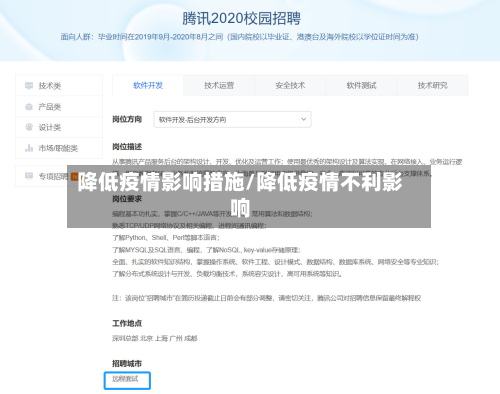Click the 岗位要求 heading
The image size is (500, 394).
(127, 199)
